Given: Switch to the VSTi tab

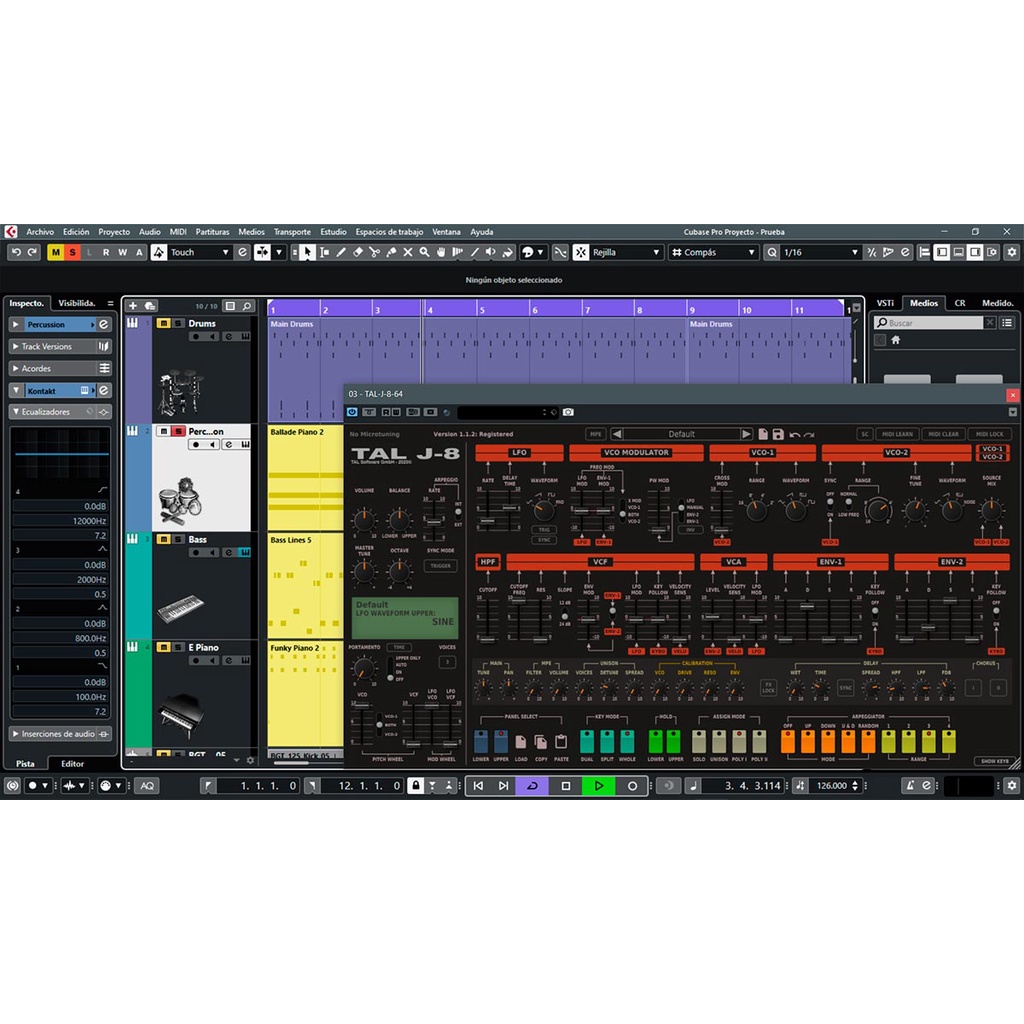Looking at the screenshot, I should click(886, 303).
